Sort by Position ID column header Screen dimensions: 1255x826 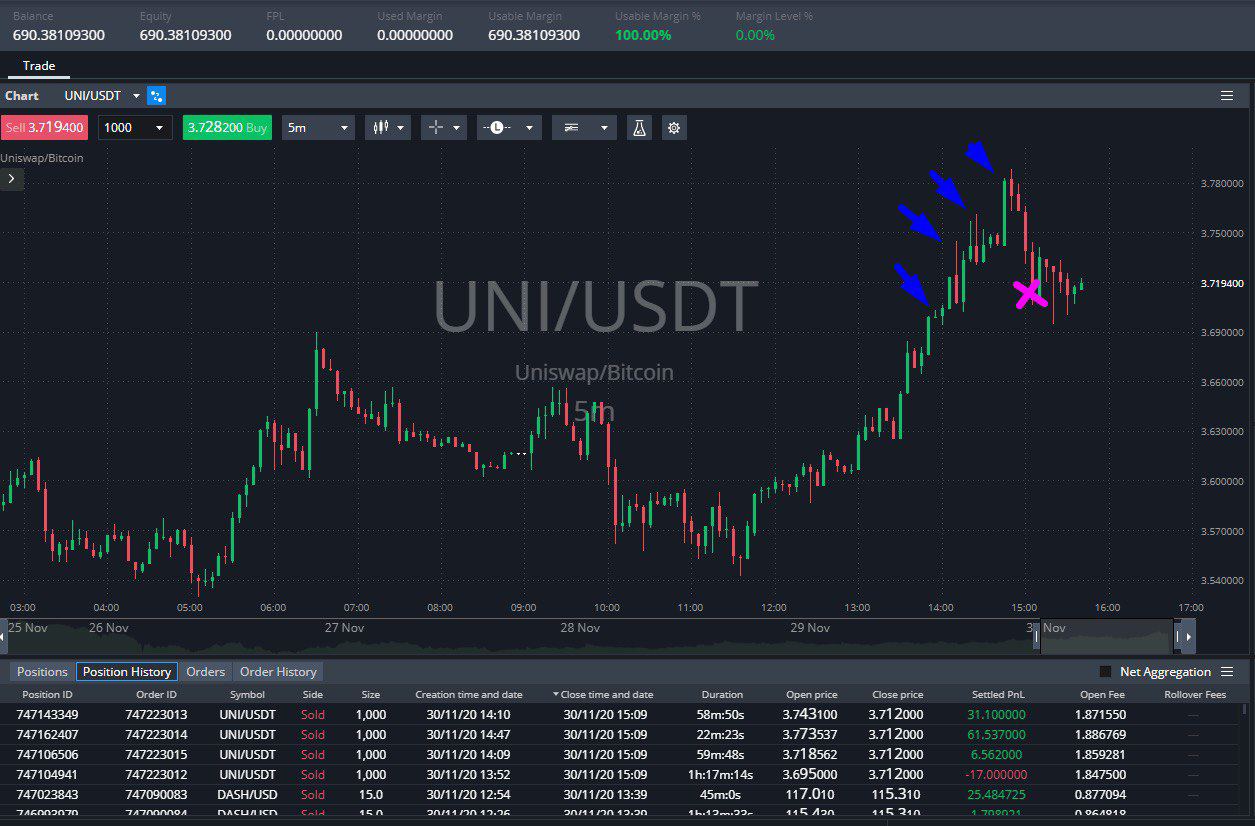47,695
